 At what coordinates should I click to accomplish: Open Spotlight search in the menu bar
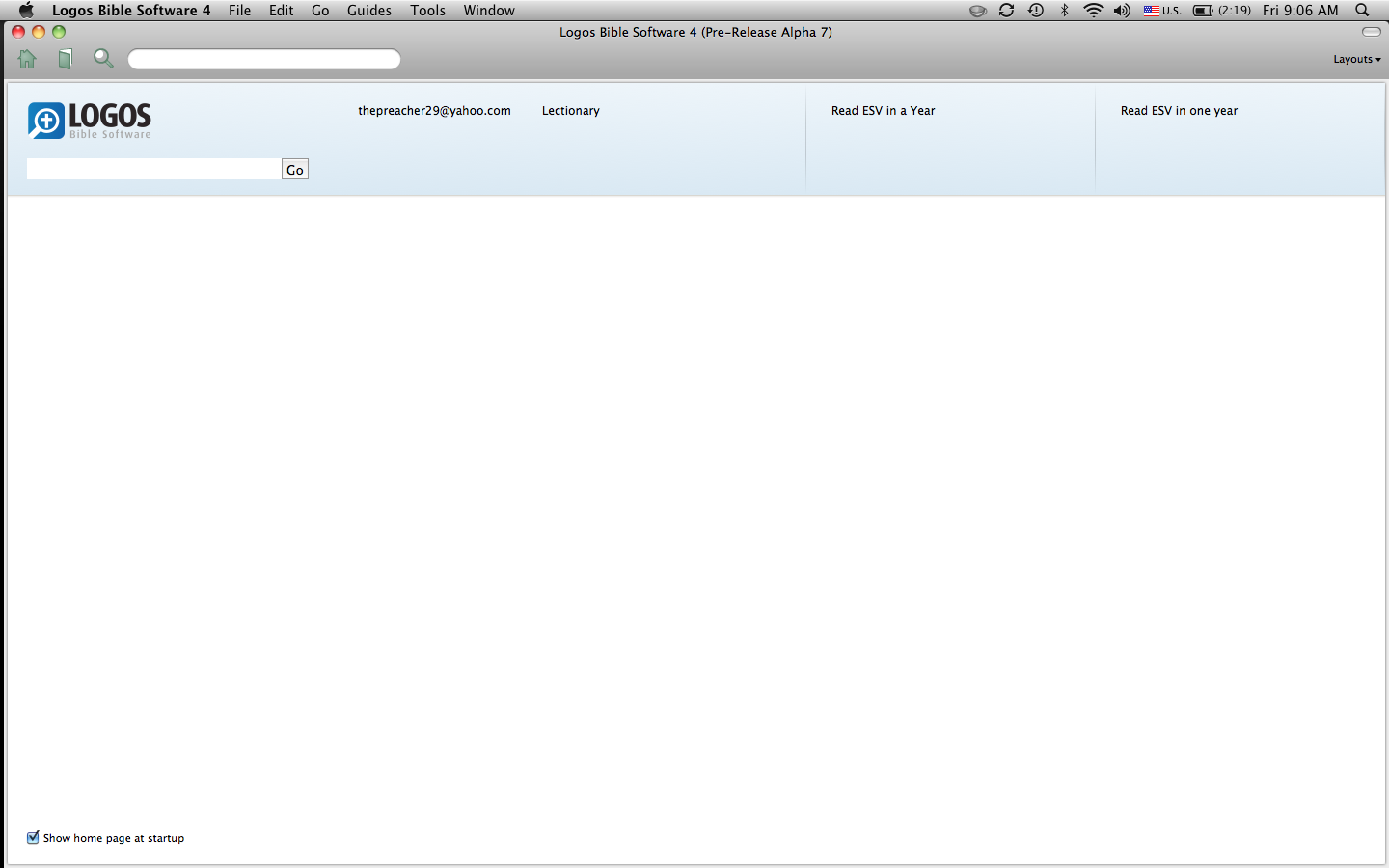click(x=1362, y=10)
